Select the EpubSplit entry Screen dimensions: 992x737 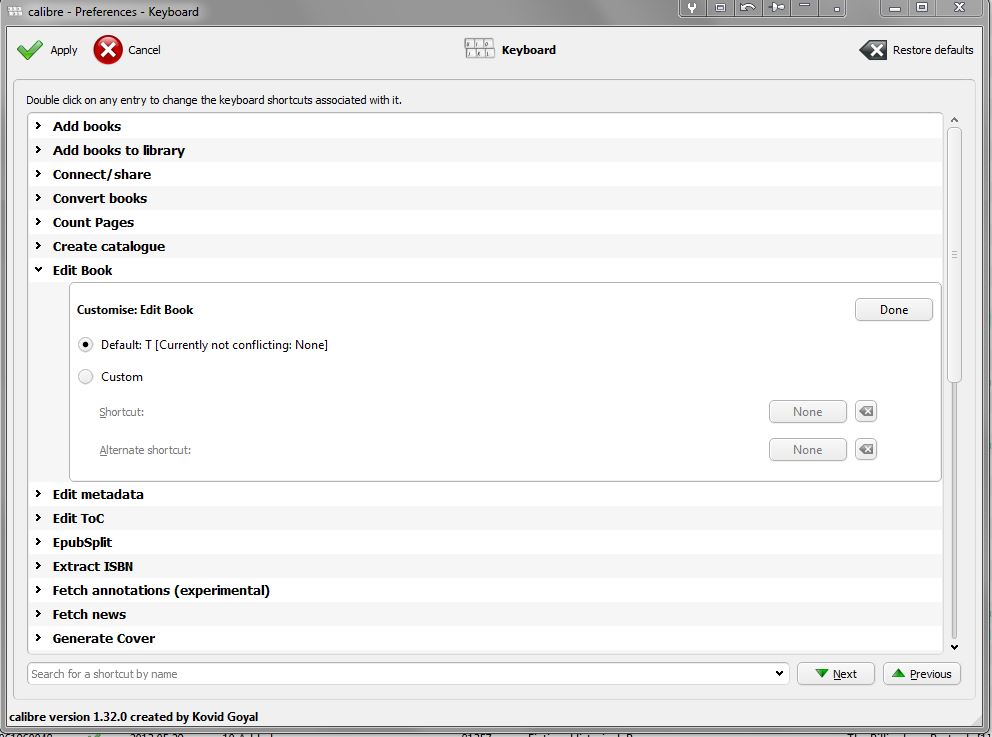82,543
